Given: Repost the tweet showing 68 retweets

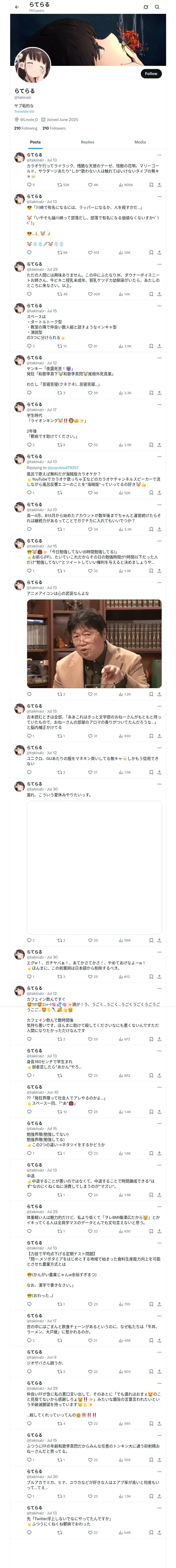Looking at the screenshot, I should coord(59,252).
